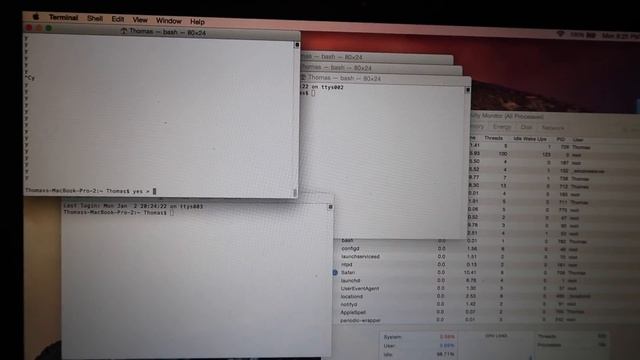Switch to Network tab in Activity Monitor
Image resolution: width=640 pixels, height=360 pixels.
click(553, 128)
